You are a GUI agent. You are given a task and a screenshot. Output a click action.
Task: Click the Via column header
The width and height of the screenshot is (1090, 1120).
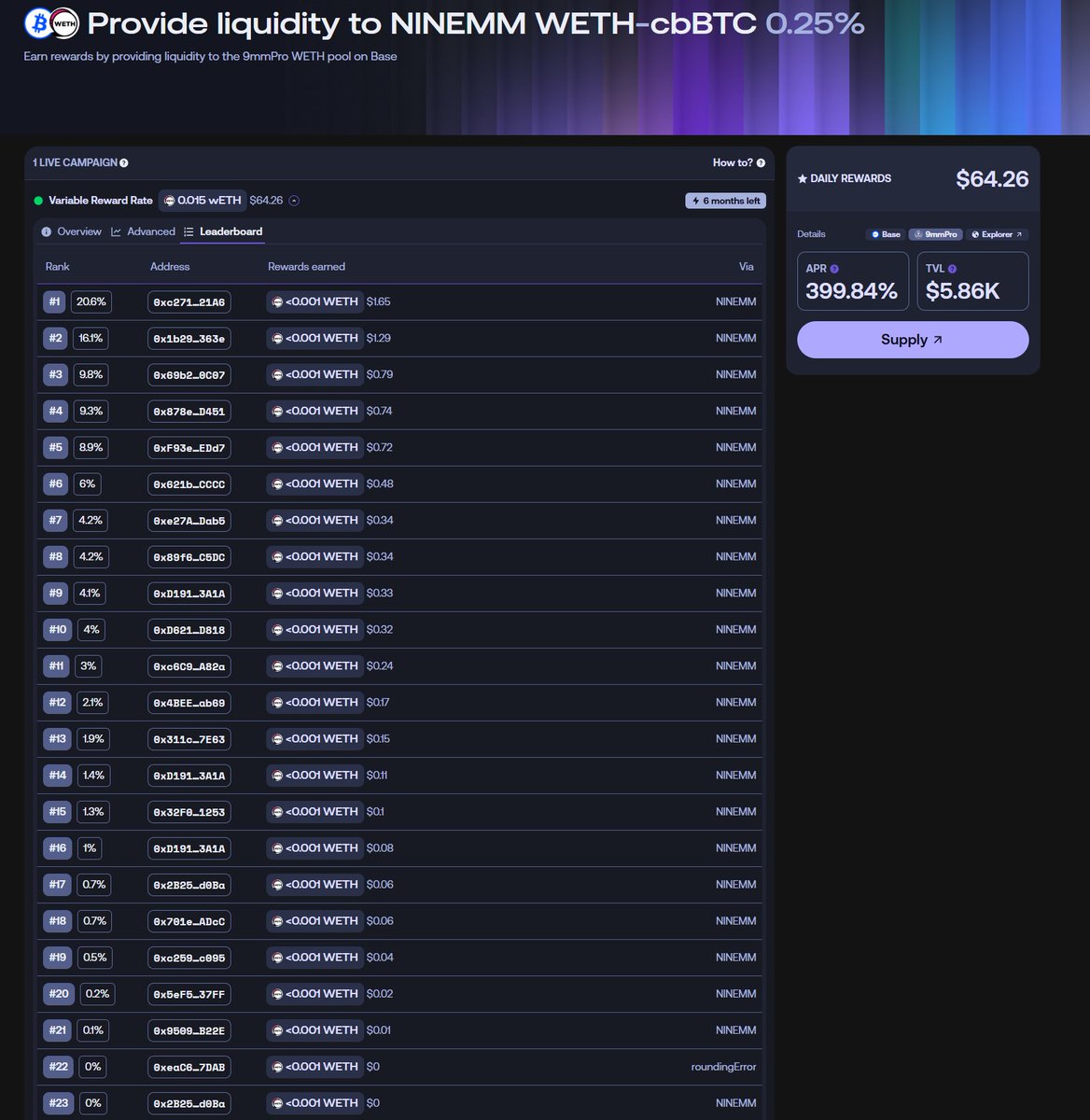pos(747,266)
